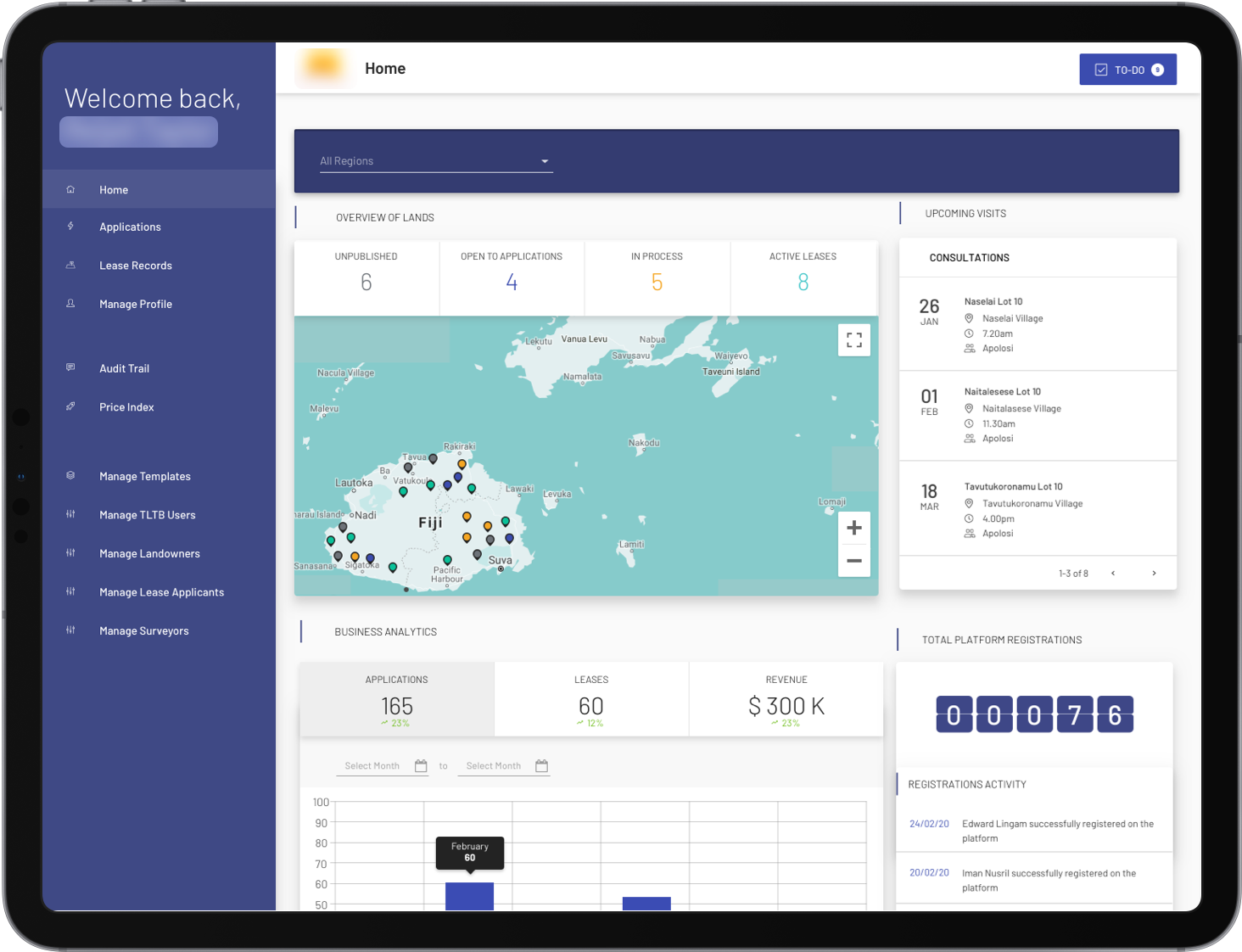Open the start Select Month field
1242x952 pixels.
(x=383, y=766)
